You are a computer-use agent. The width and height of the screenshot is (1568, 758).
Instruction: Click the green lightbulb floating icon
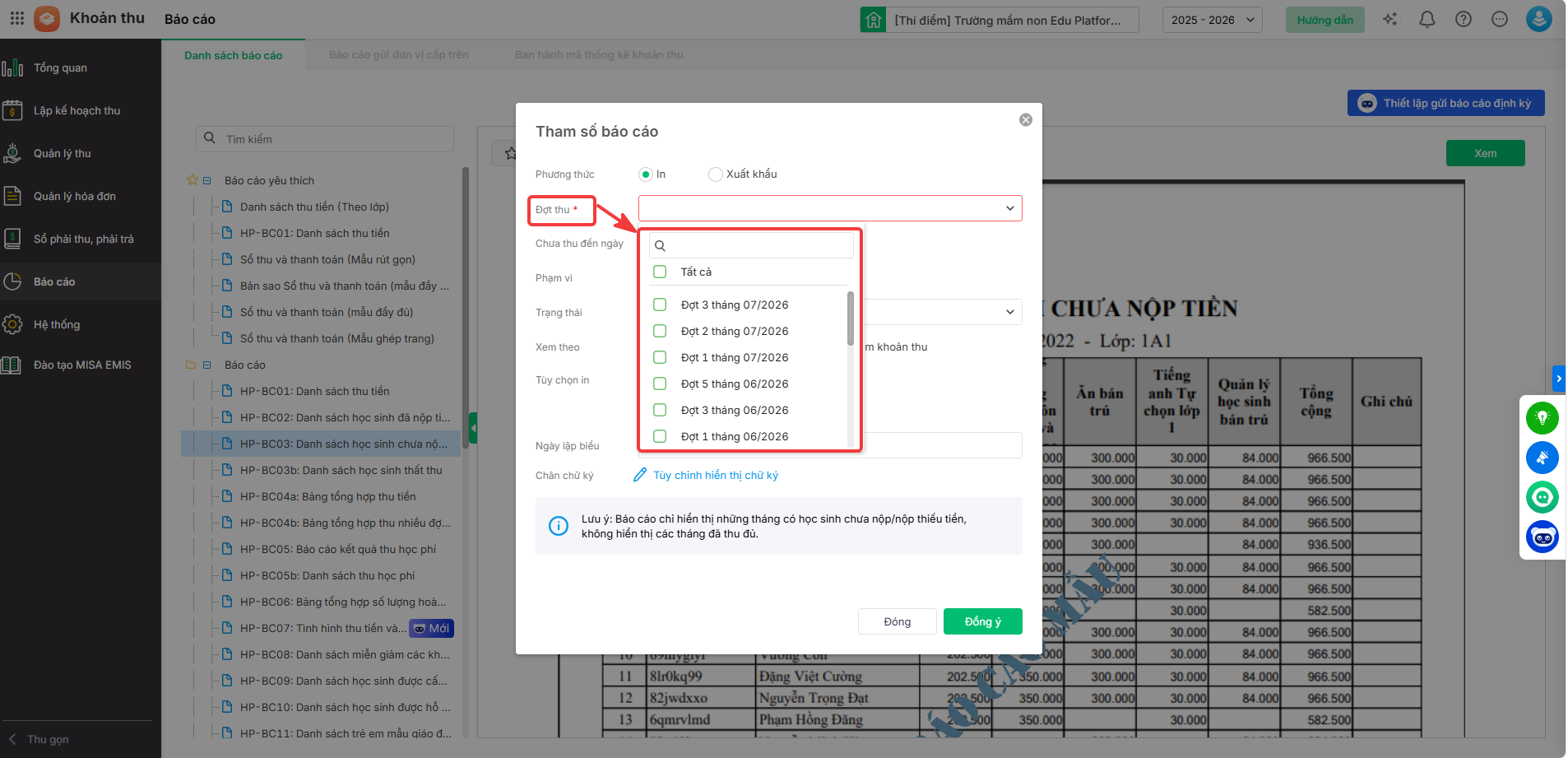pos(1542,418)
